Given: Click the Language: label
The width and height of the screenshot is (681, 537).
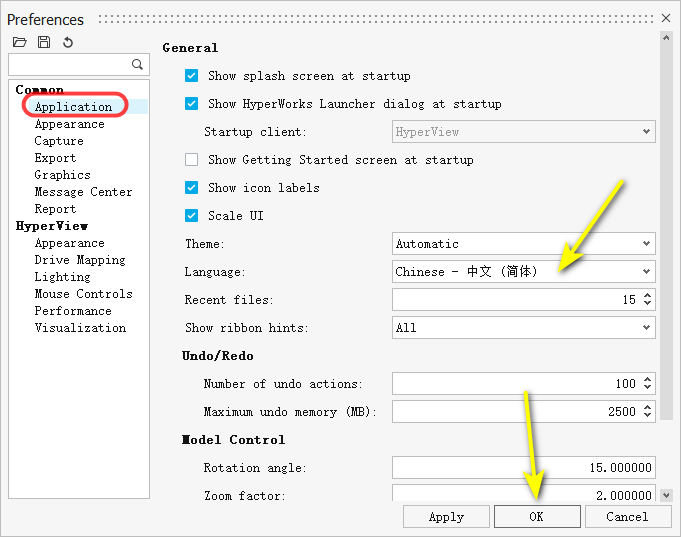Looking at the screenshot, I should pyautogui.click(x=215, y=272).
